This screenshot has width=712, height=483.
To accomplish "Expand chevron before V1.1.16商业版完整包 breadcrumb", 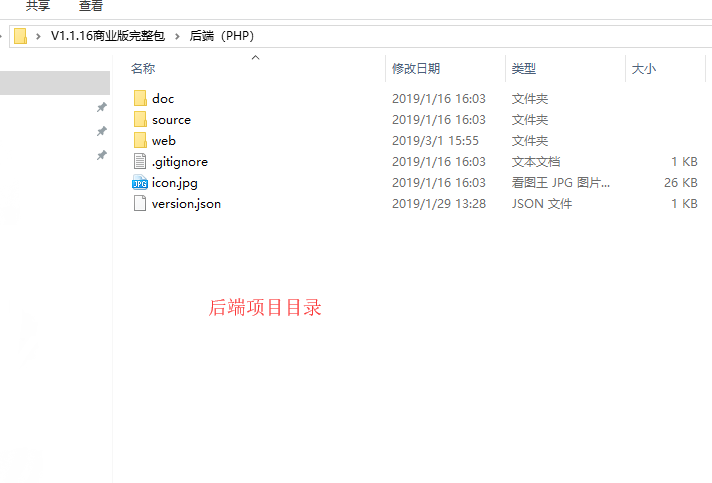I will 39,36.
